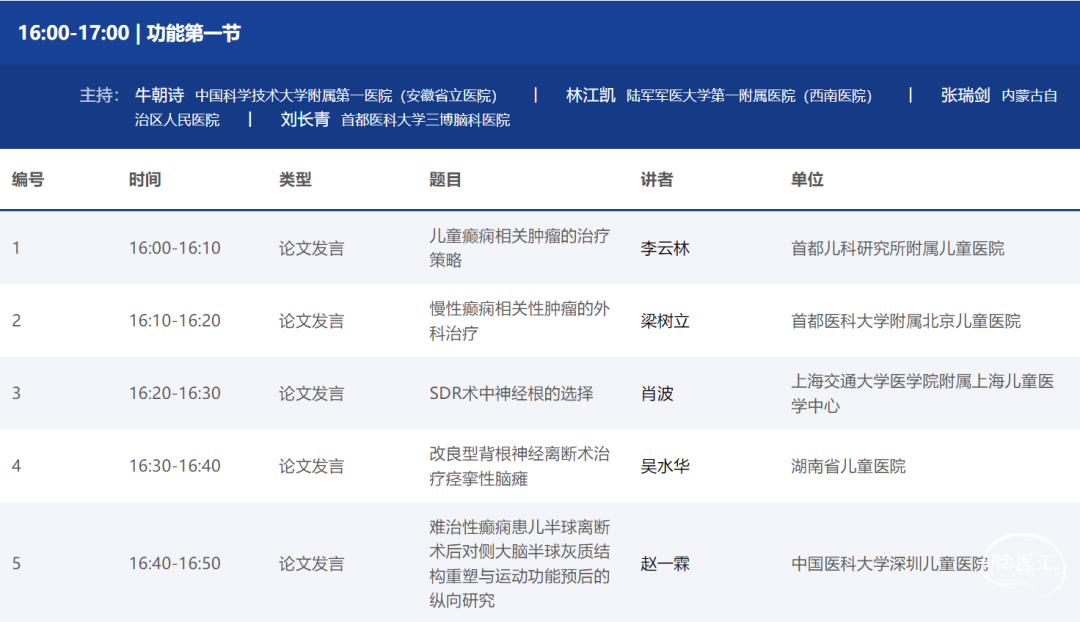Click host name 张瑞剑

(965, 95)
